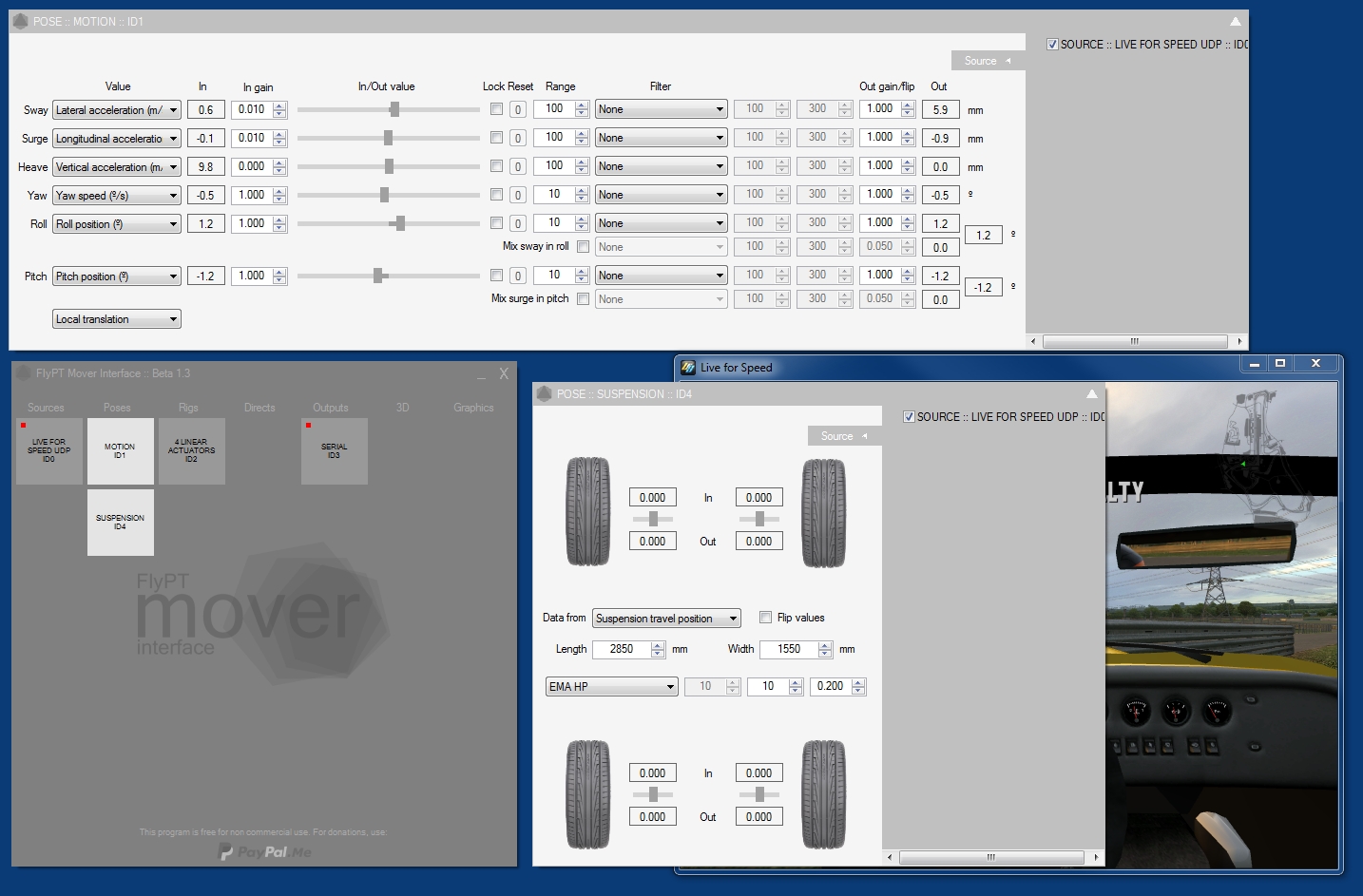Viewport: 1363px width, 896px height.
Task: Click the Source button in Motion panel
Action: click(x=988, y=61)
